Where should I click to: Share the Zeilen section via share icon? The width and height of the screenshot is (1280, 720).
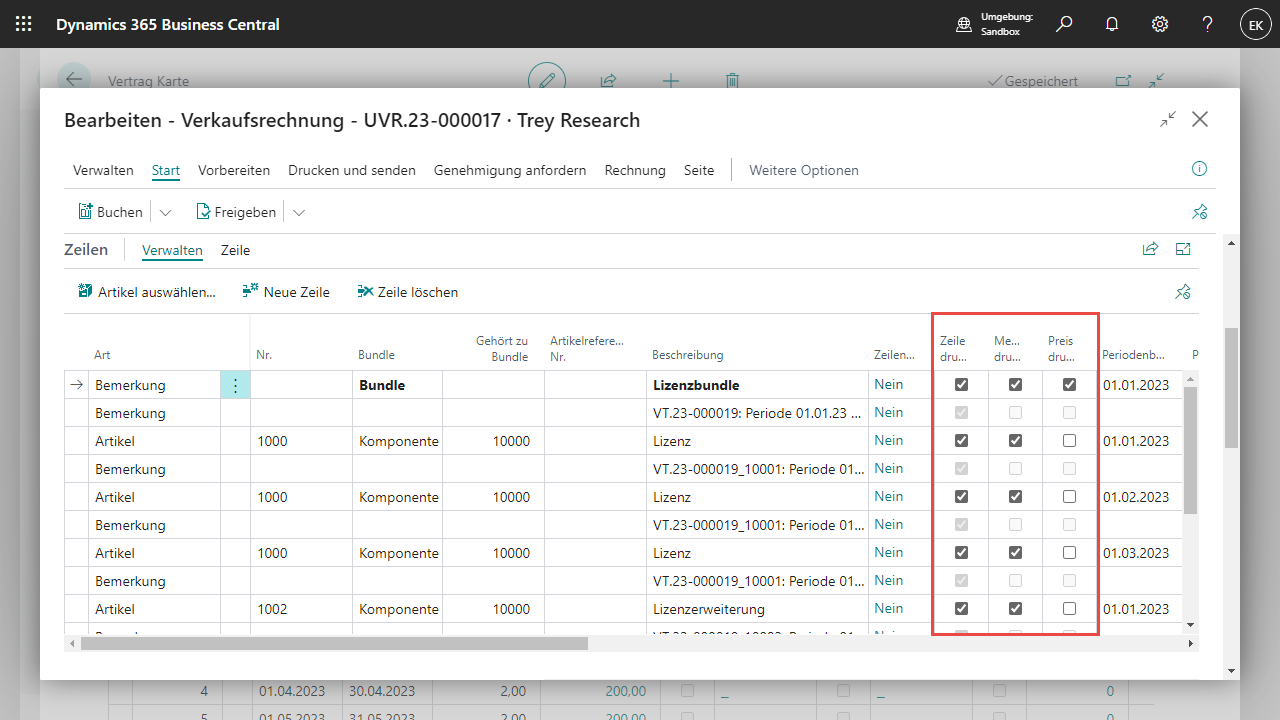click(1151, 250)
